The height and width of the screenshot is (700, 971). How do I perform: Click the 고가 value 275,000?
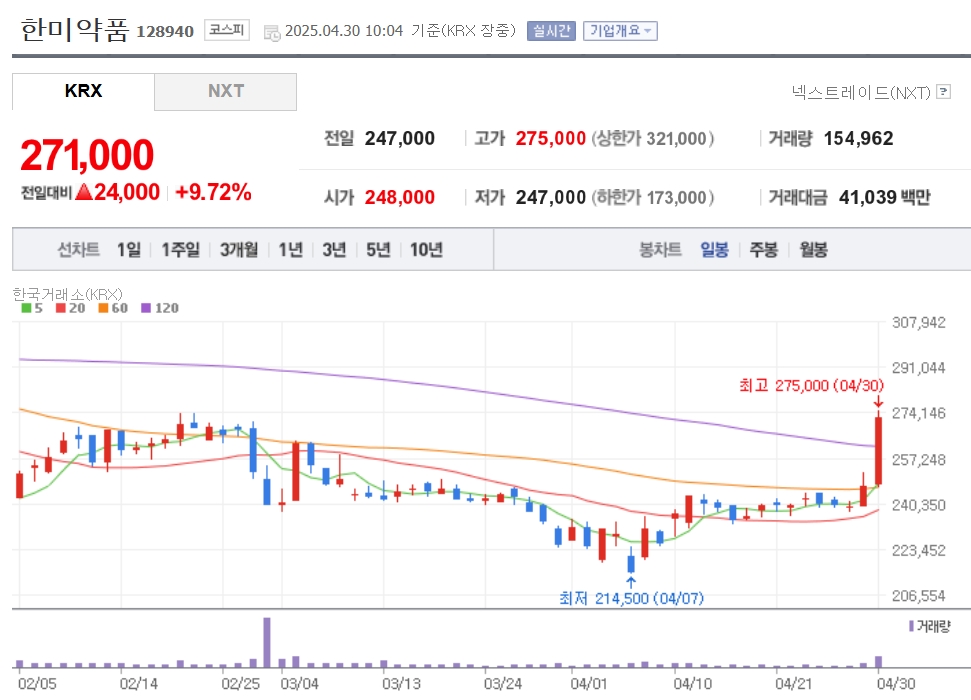551,138
